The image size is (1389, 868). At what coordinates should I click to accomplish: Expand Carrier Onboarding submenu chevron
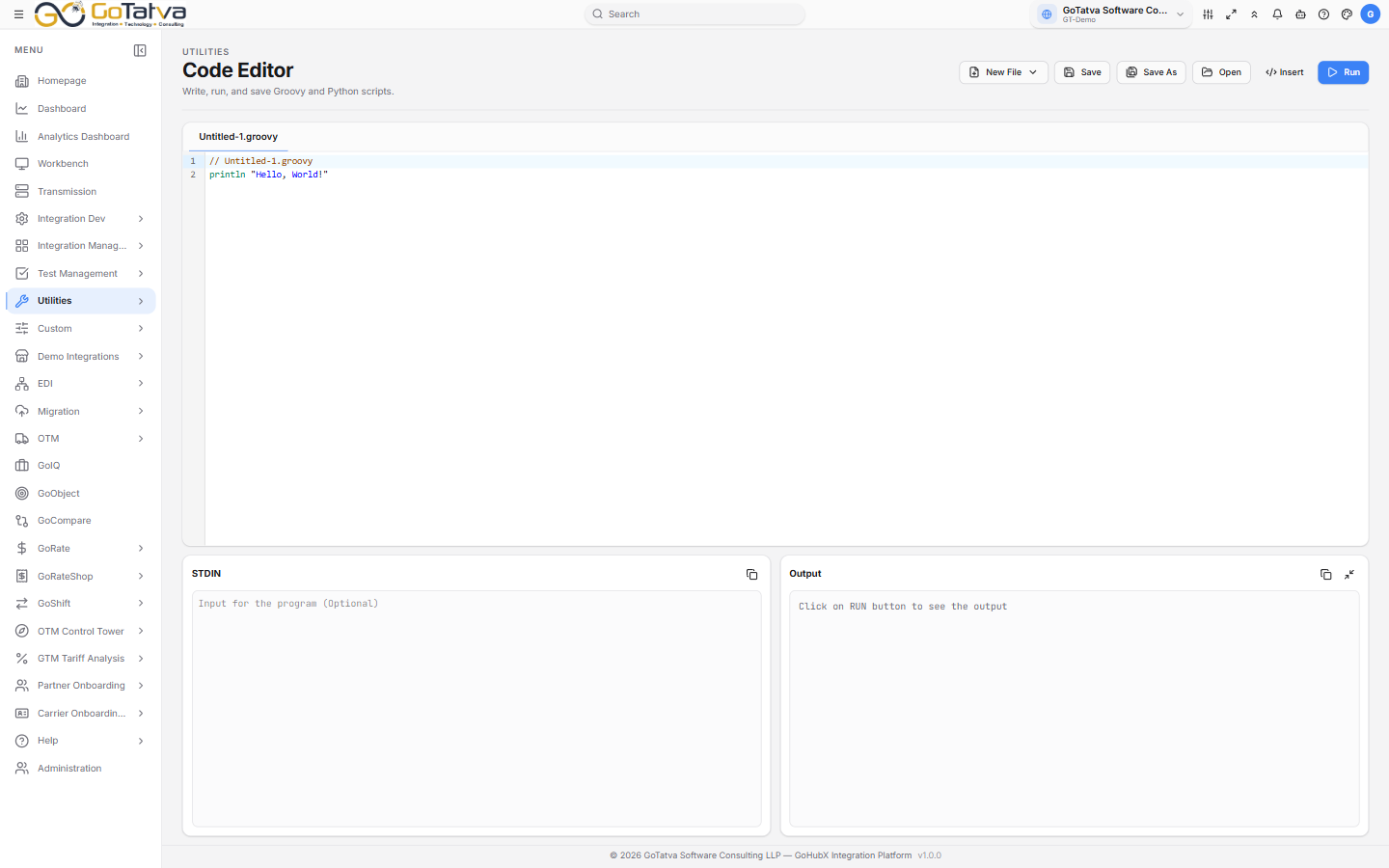(141, 714)
